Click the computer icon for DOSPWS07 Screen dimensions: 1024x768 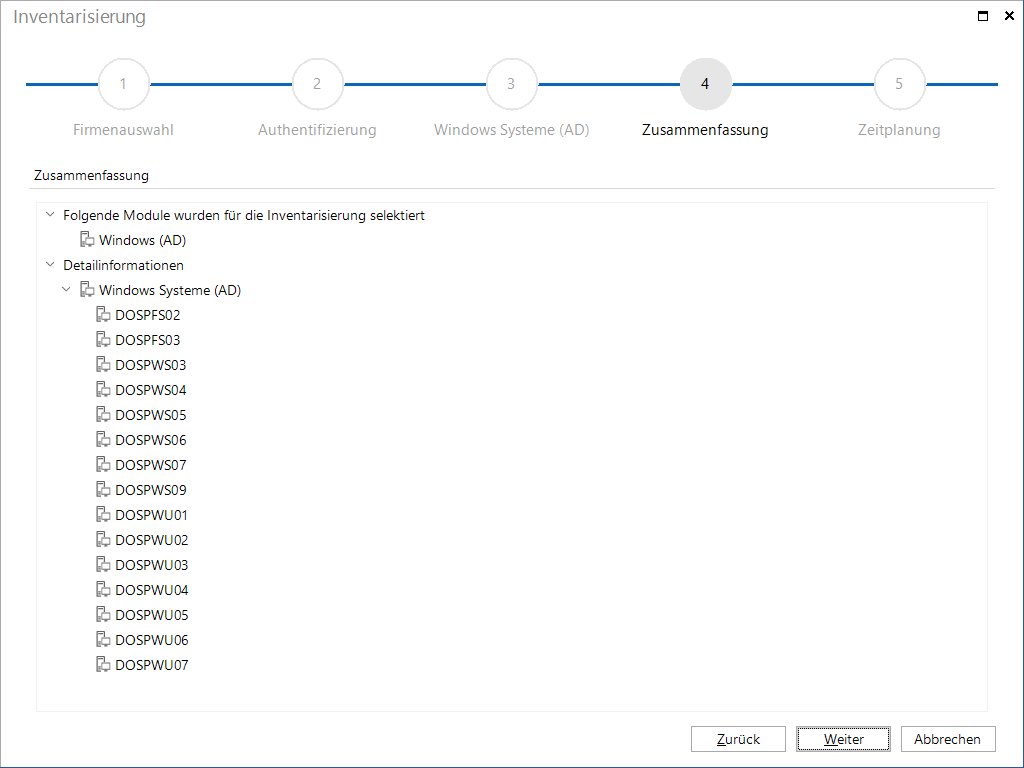pyautogui.click(x=103, y=464)
